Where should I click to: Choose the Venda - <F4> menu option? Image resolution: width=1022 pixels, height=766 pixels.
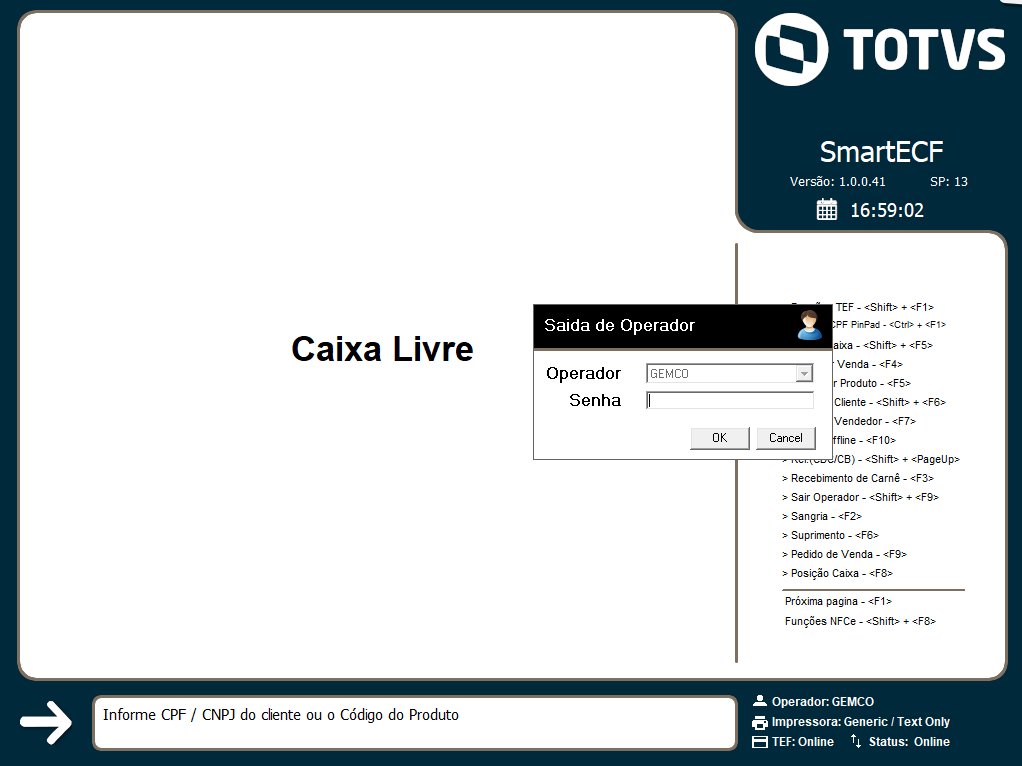(869, 364)
